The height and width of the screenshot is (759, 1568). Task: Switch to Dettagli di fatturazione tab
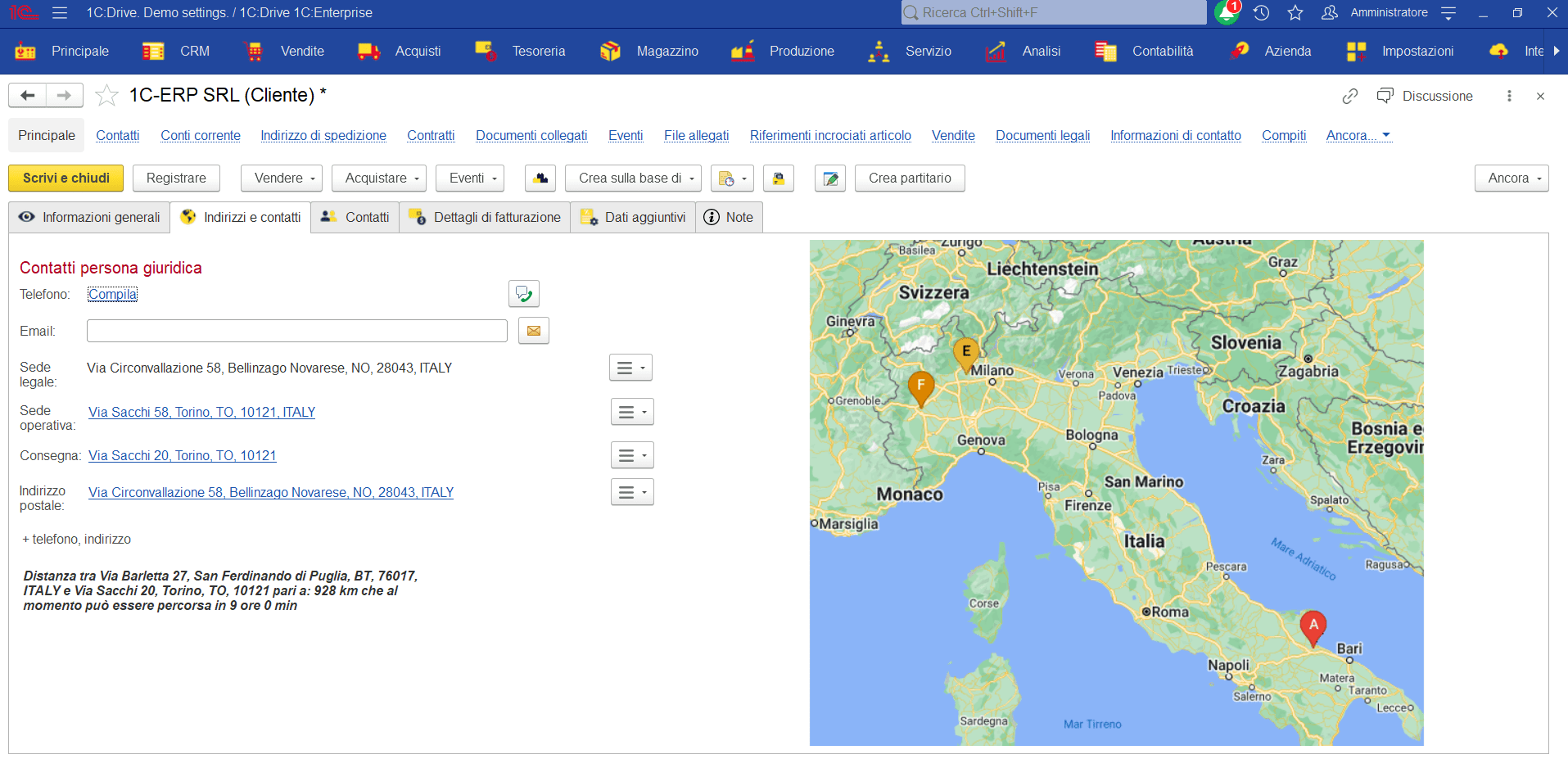(x=485, y=217)
